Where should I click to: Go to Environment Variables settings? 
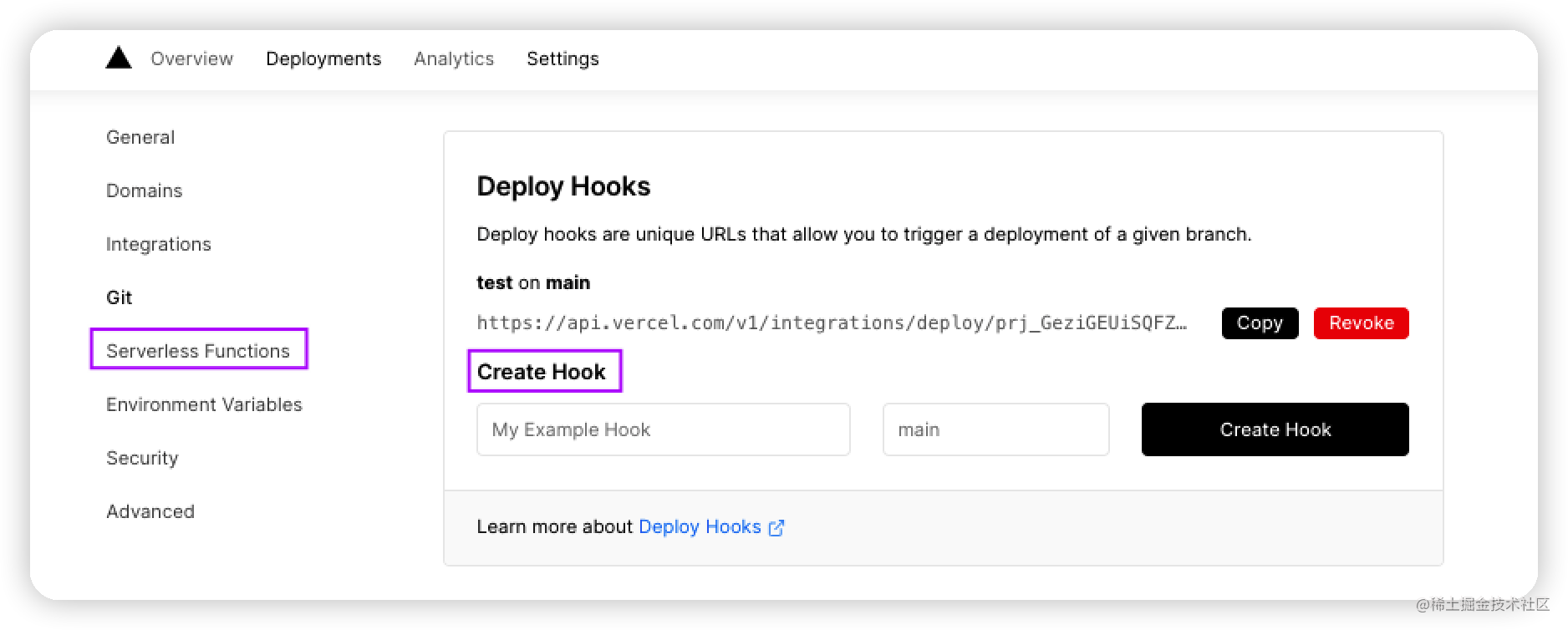click(x=204, y=404)
